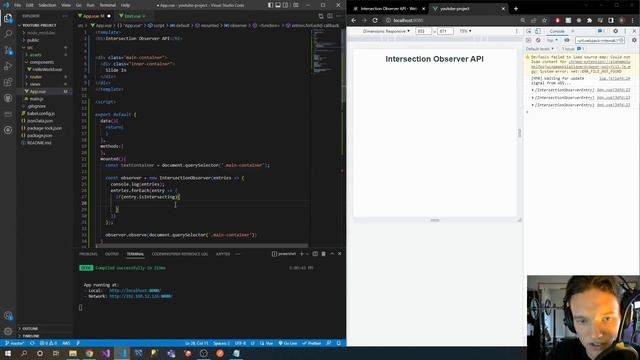The image size is (640, 360).
Task: Open HelloWorld.vue in the explorer
Action: 47,69
